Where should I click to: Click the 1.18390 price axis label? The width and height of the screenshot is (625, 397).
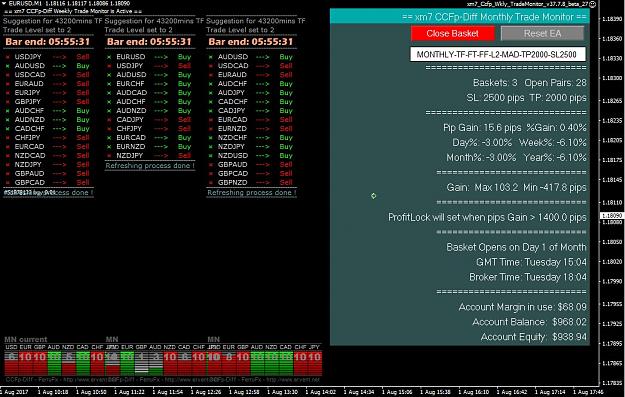pyautogui.click(x=612, y=19)
